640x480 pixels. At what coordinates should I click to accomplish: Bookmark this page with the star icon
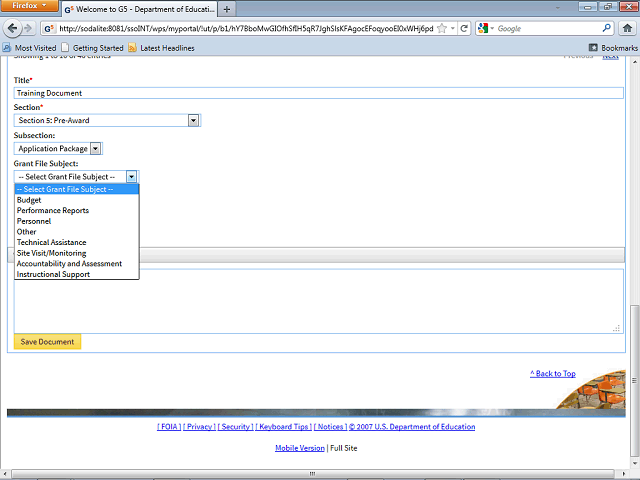pos(442,28)
